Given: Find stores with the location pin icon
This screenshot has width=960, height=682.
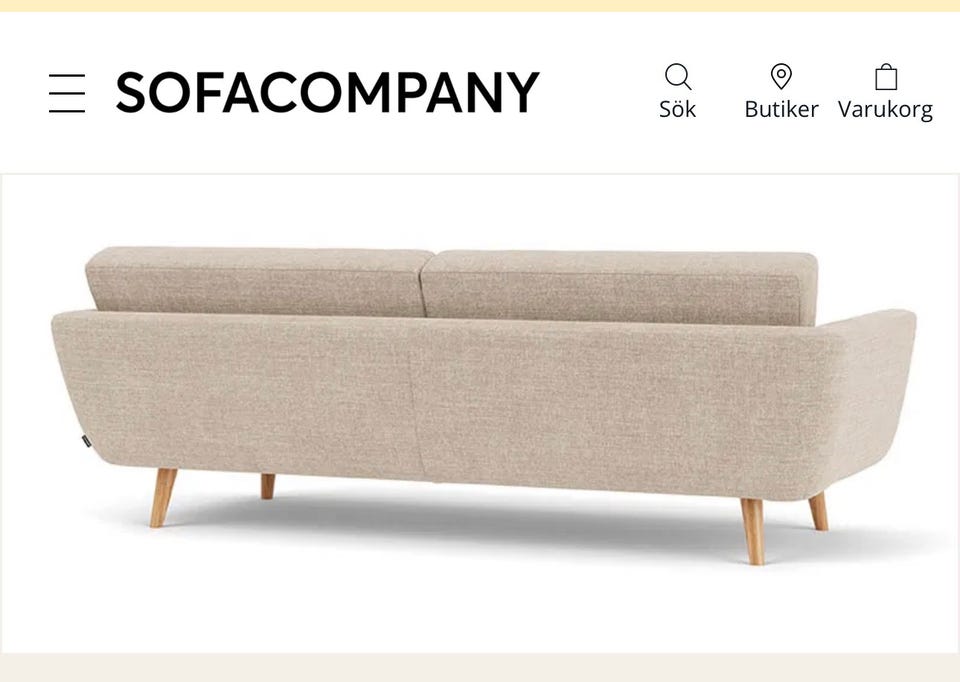Looking at the screenshot, I should (781, 77).
